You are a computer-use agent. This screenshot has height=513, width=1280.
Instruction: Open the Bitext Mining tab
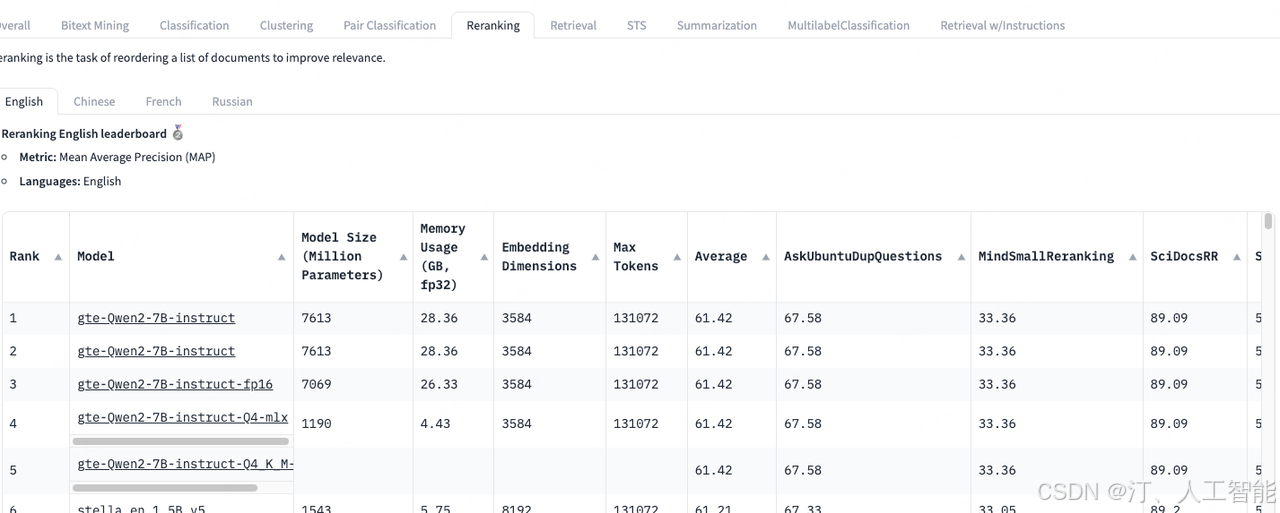coord(95,25)
